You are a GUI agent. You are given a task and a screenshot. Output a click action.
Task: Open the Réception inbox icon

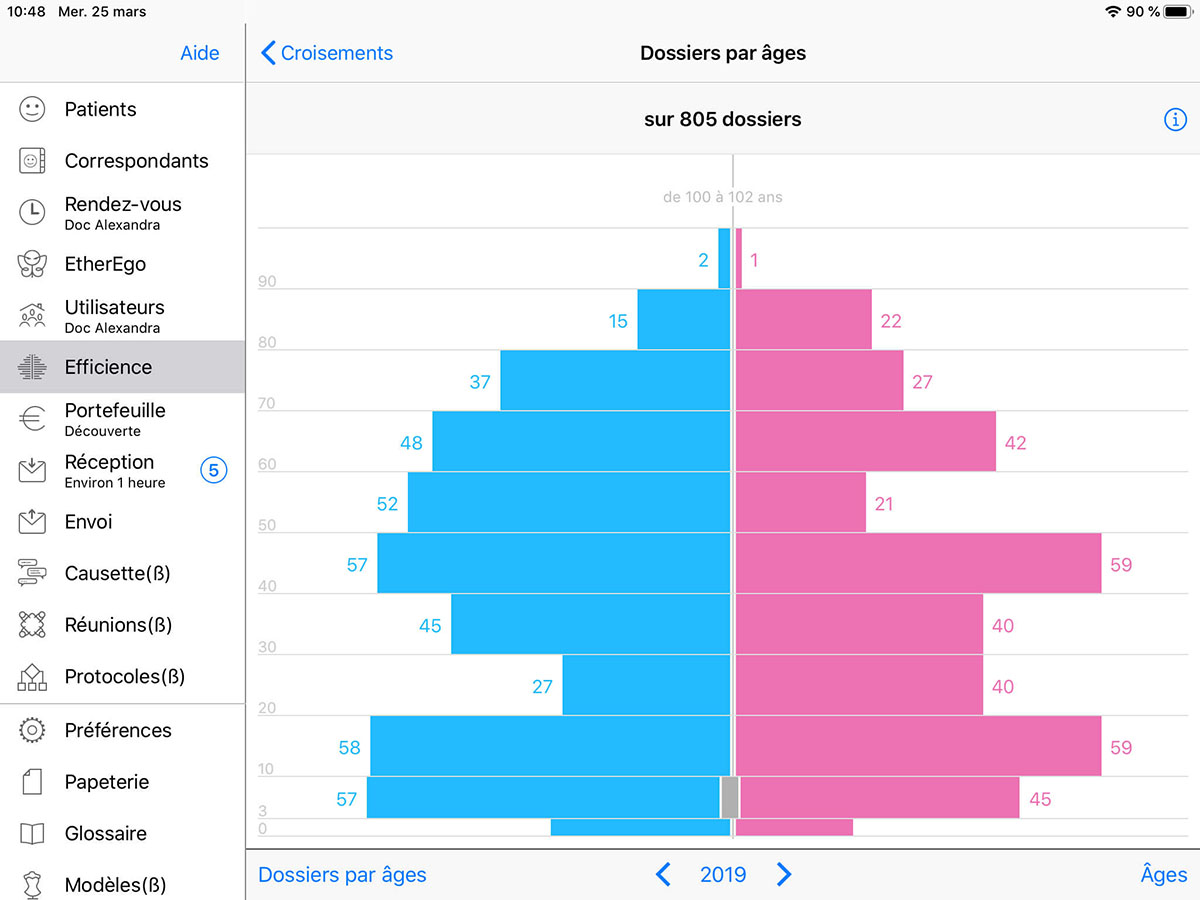(x=33, y=470)
